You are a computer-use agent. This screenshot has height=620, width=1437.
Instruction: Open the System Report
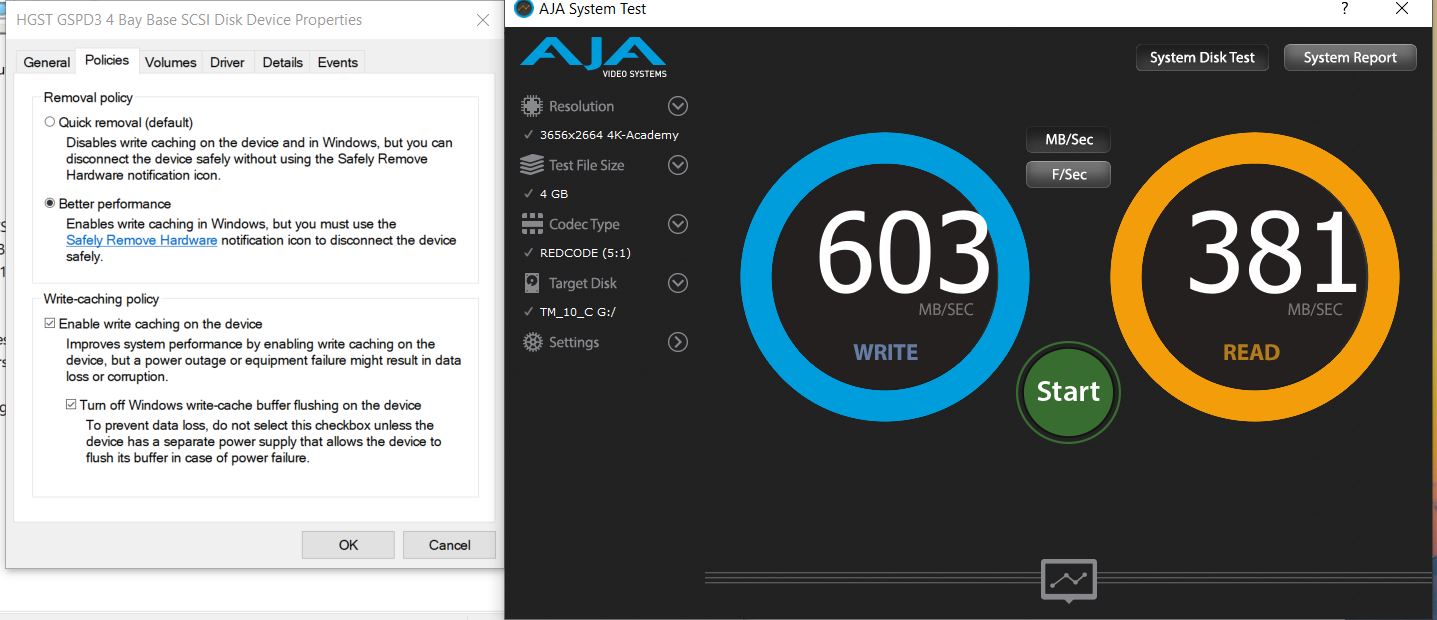tap(1350, 58)
